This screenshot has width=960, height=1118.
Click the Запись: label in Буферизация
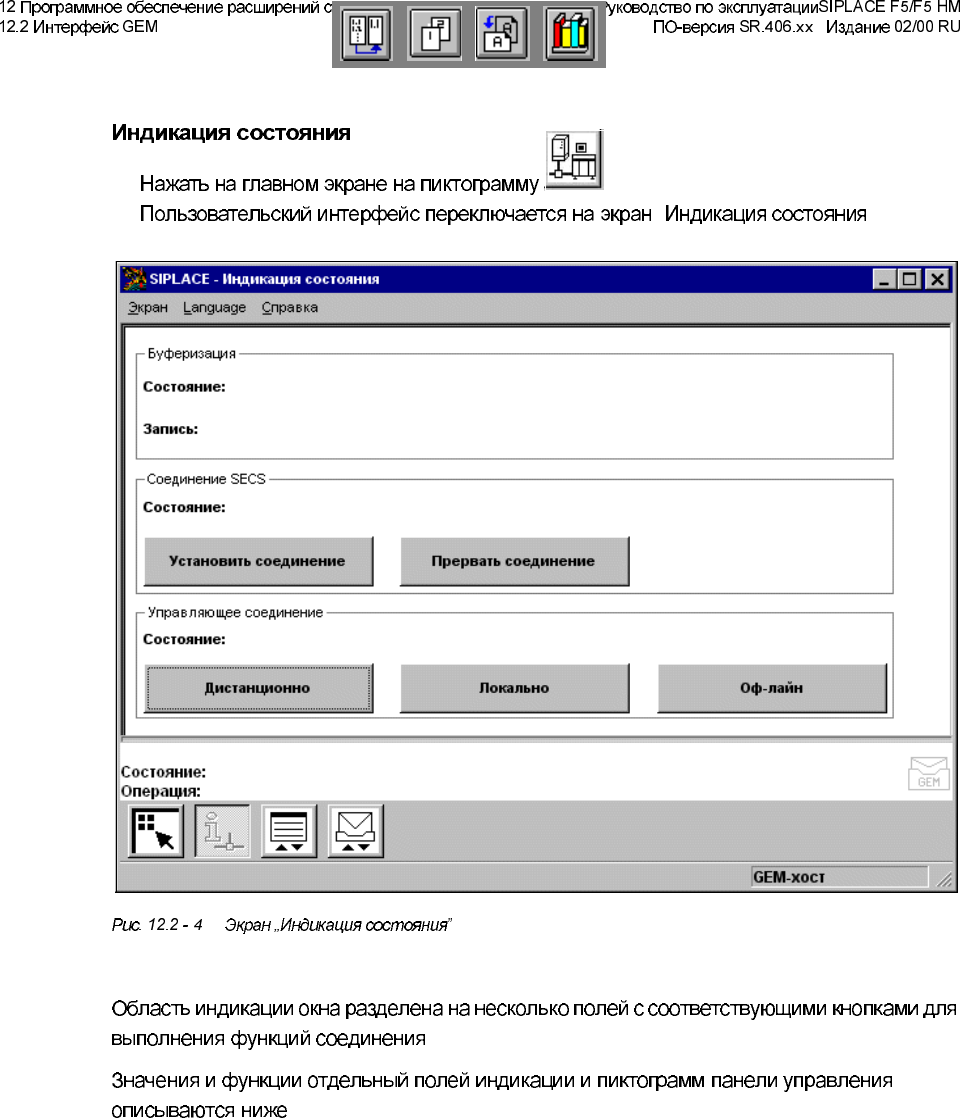coord(170,429)
